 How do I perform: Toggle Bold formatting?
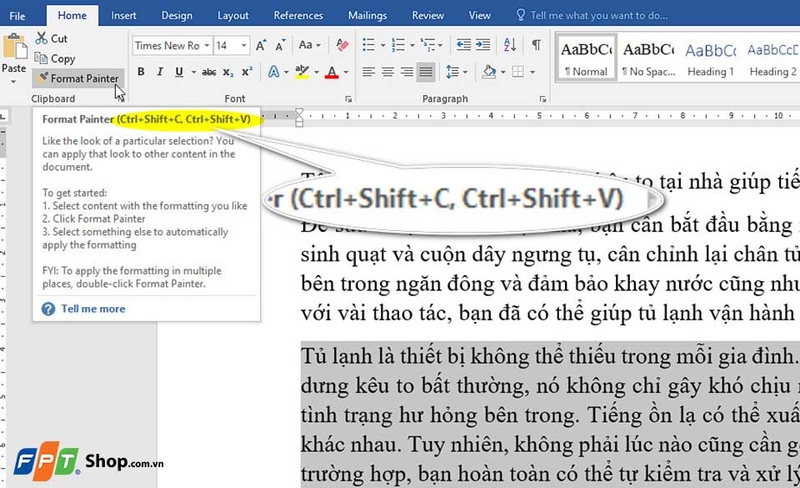(x=141, y=72)
